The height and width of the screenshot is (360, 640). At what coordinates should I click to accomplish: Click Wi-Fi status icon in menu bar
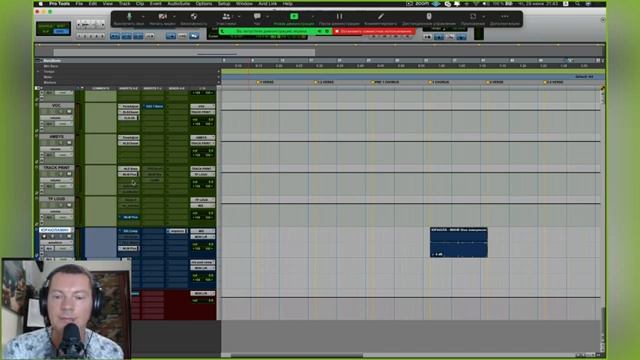click(476, 4)
